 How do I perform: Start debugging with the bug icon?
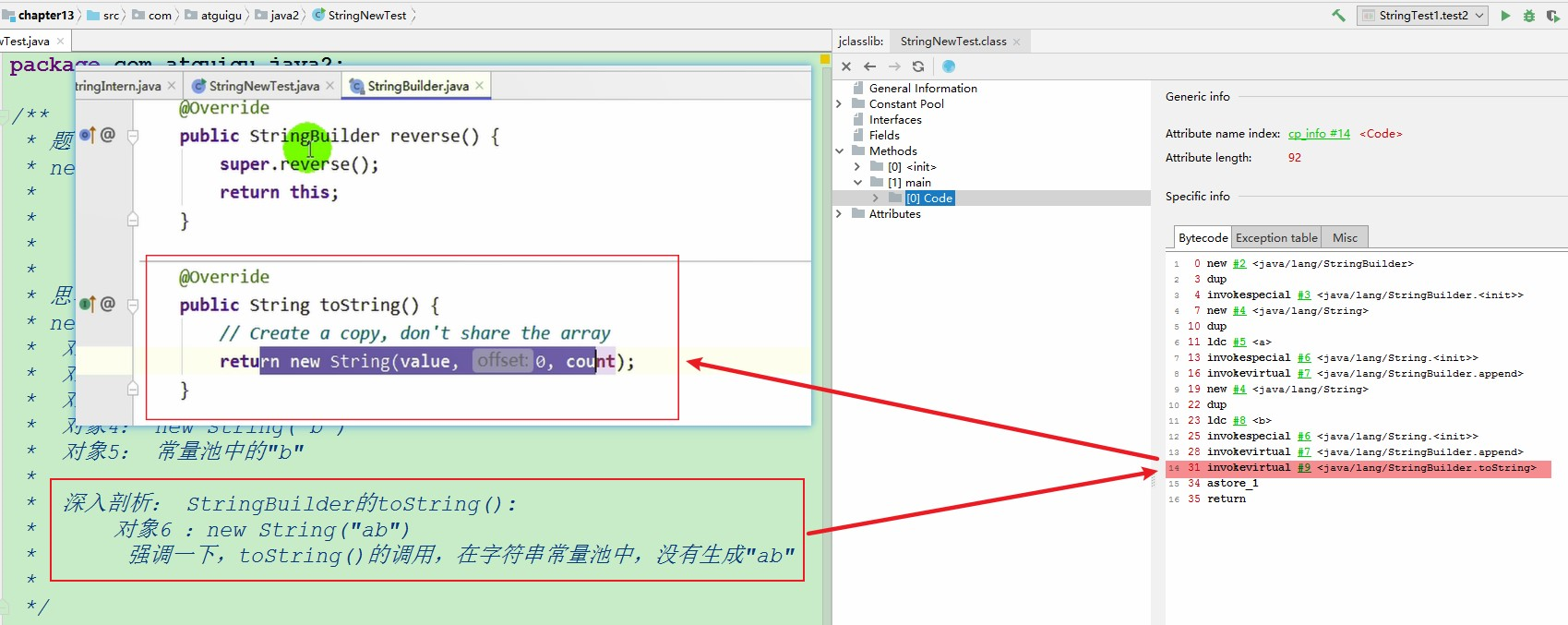coord(1529,16)
